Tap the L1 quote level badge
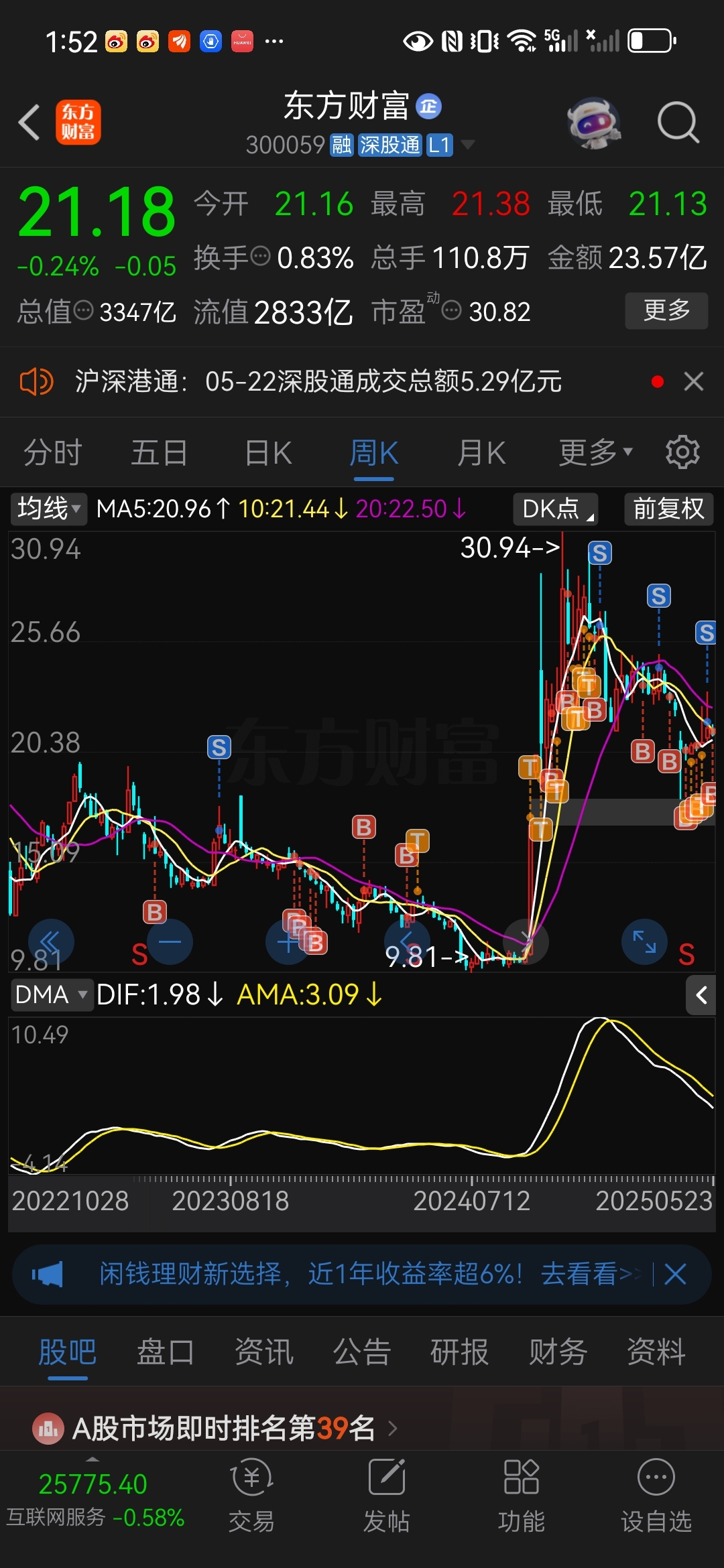Image resolution: width=724 pixels, height=1568 pixels. click(x=439, y=145)
